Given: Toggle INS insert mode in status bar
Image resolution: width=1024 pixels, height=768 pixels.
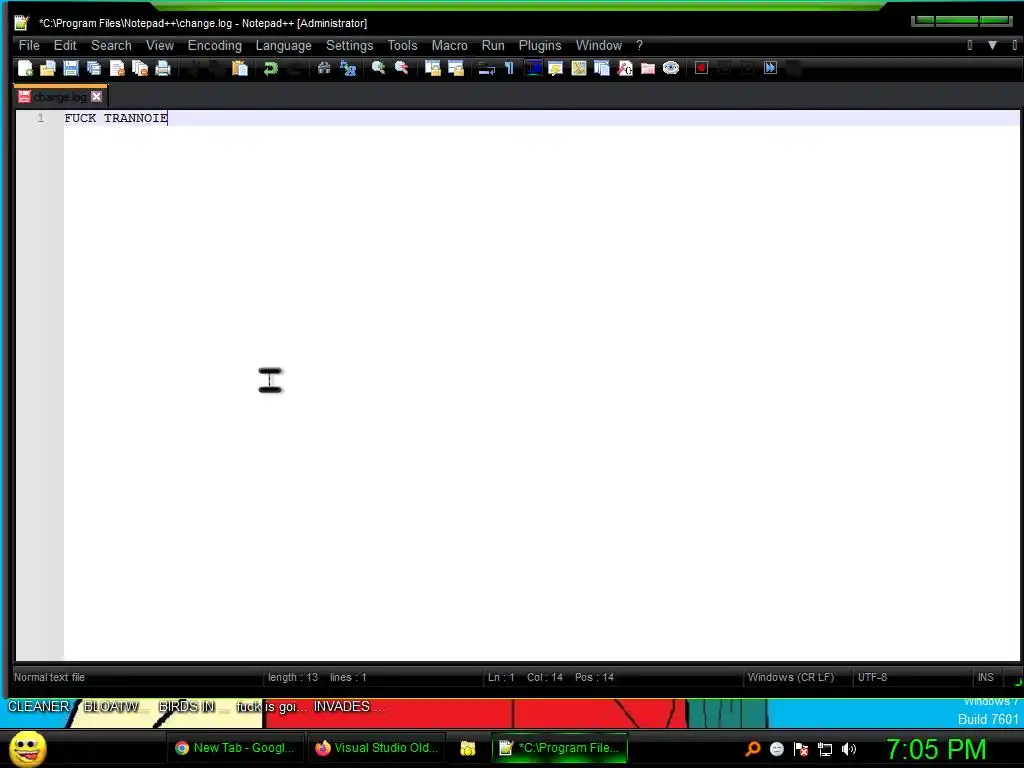Looking at the screenshot, I should [x=985, y=677].
